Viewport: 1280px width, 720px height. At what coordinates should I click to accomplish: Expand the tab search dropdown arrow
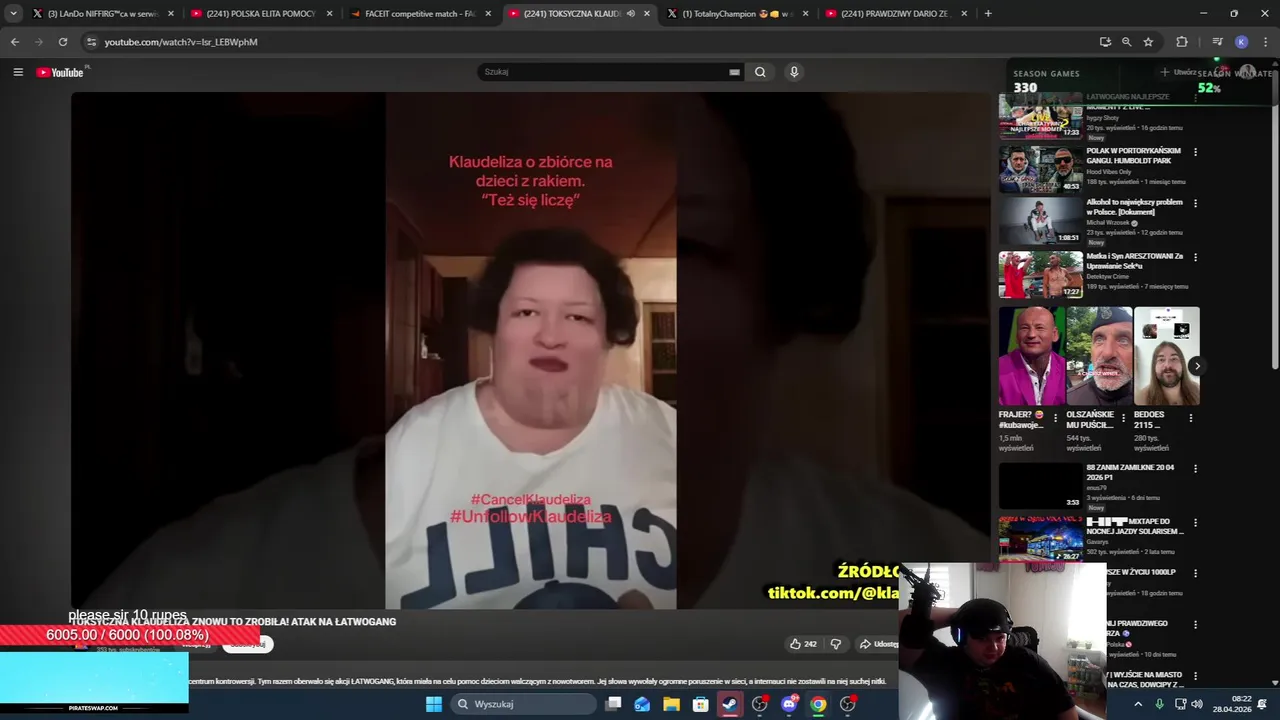coord(13,13)
